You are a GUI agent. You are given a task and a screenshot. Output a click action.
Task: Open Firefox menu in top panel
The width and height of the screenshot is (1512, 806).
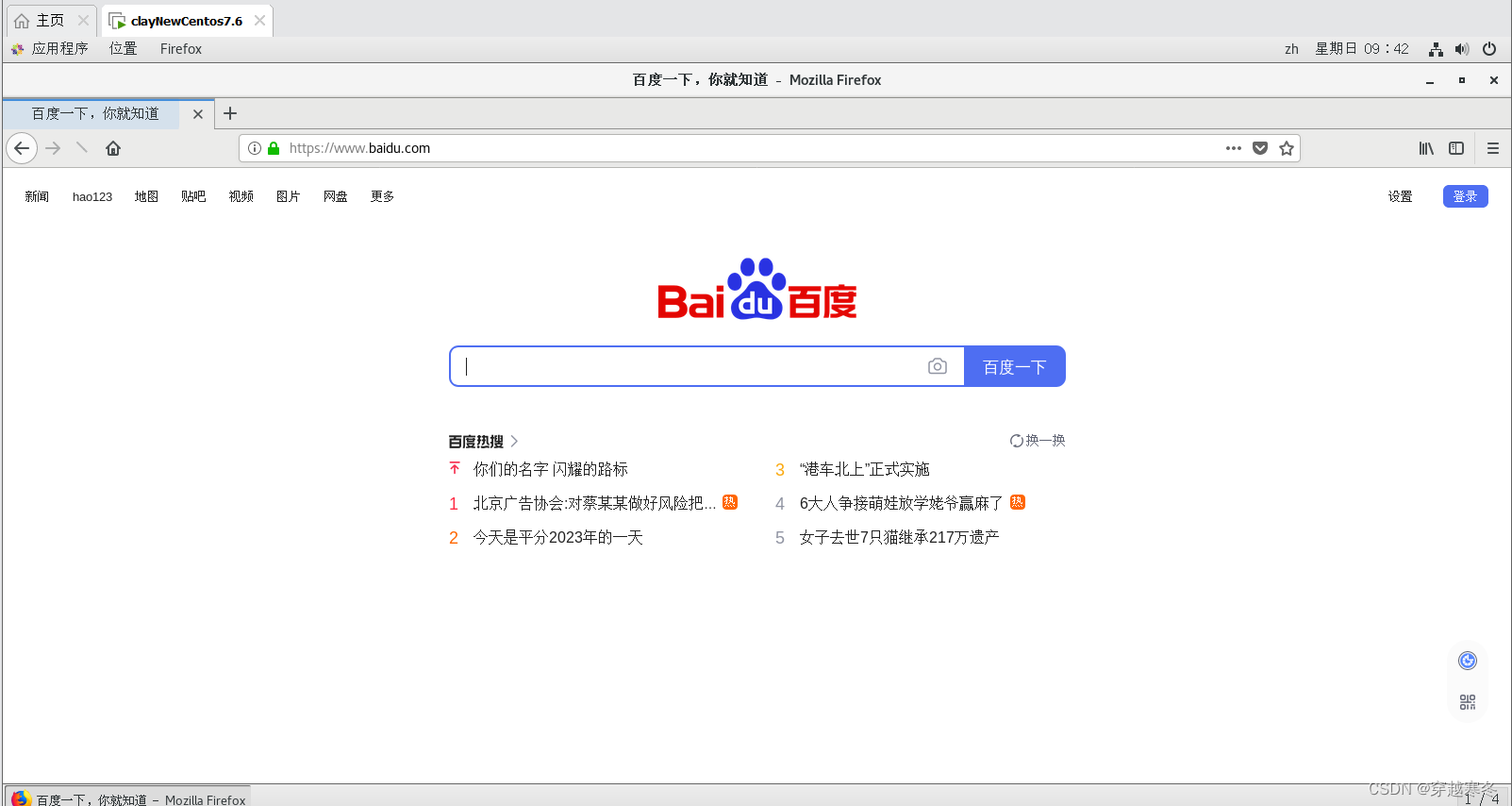point(181,49)
